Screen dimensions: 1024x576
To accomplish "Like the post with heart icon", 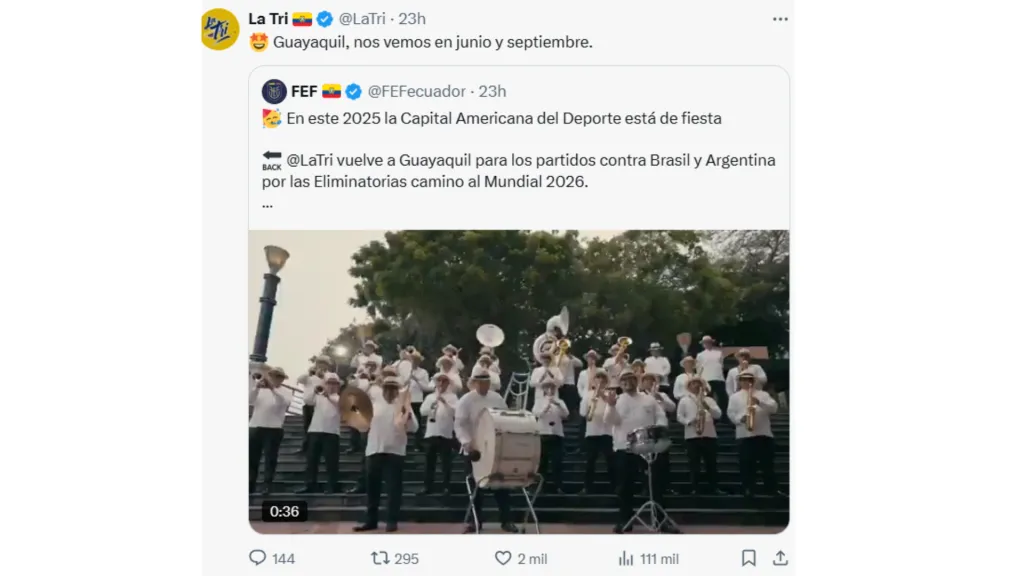I will 502,558.
